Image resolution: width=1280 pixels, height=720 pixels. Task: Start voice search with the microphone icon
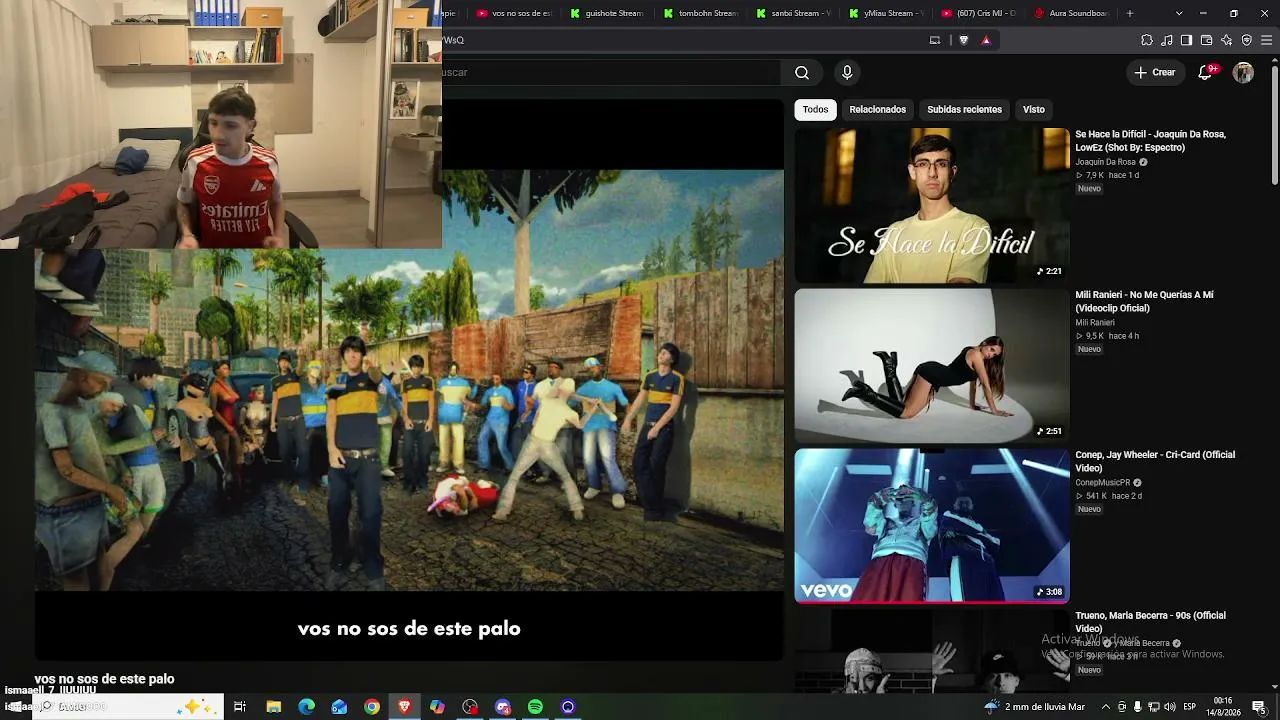[x=847, y=72]
